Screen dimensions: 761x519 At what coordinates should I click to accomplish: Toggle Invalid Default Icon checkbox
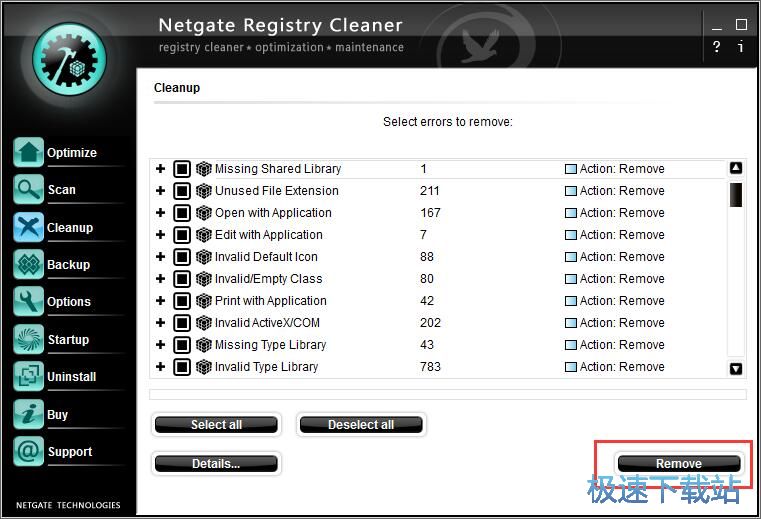[x=182, y=257]
